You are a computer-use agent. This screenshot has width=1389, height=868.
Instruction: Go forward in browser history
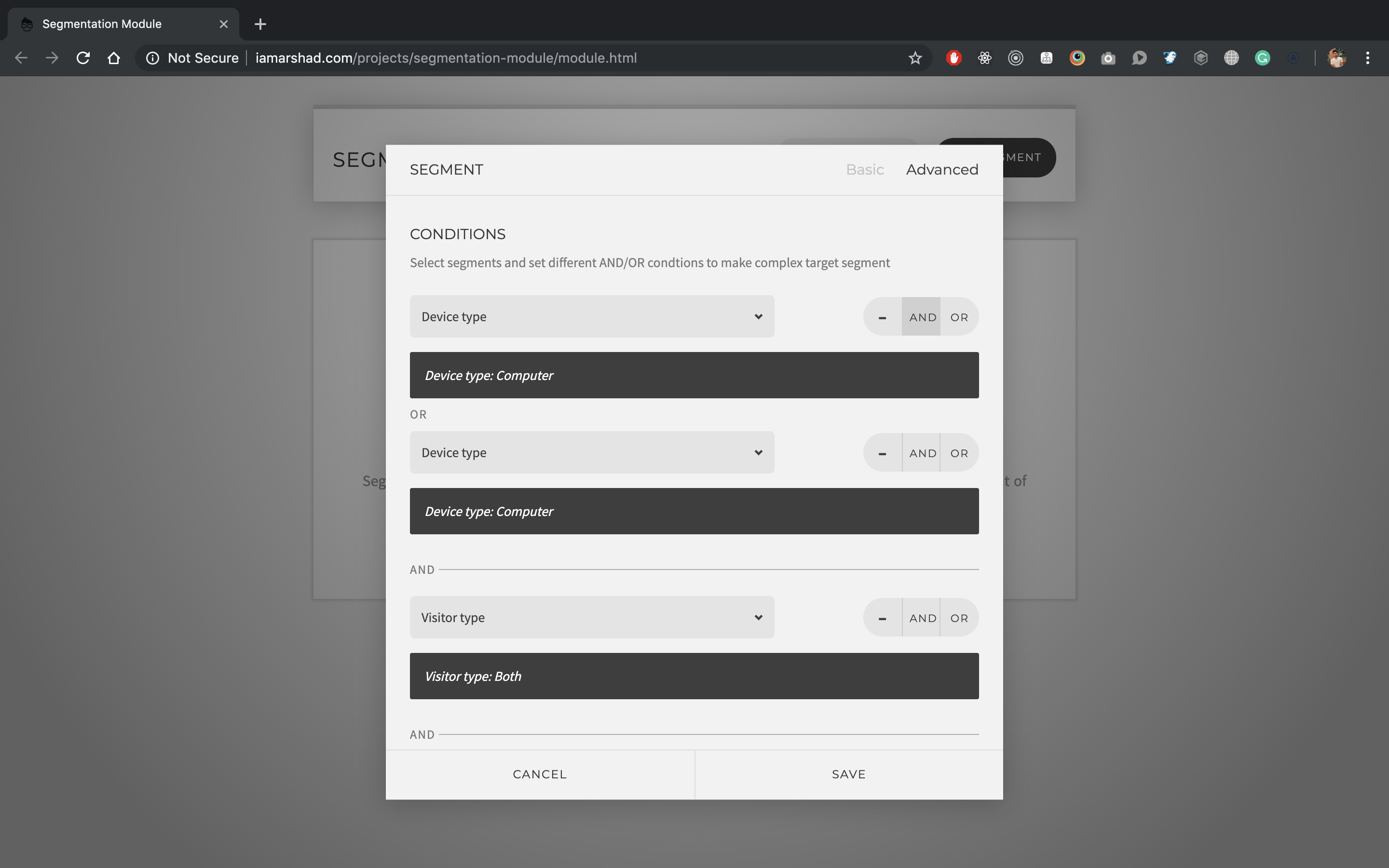[x=52, y=58]
